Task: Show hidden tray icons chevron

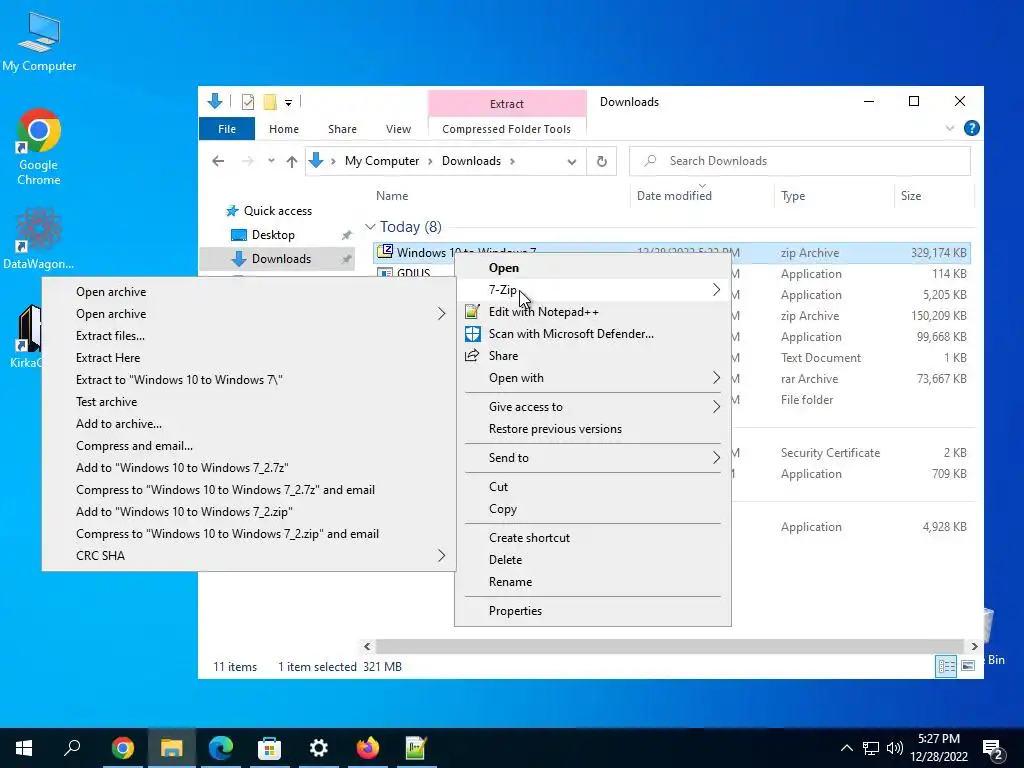Action: point(846,748)
